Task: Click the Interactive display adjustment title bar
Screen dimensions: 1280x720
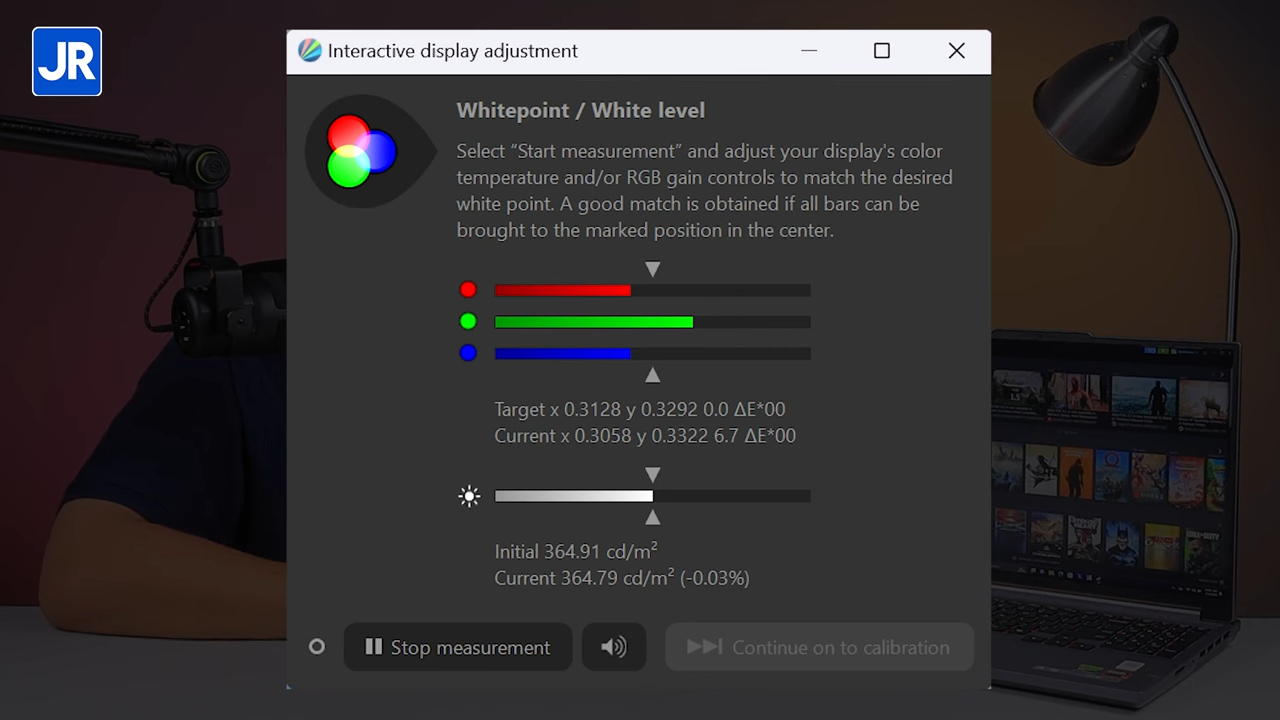Action: [452, 51]
